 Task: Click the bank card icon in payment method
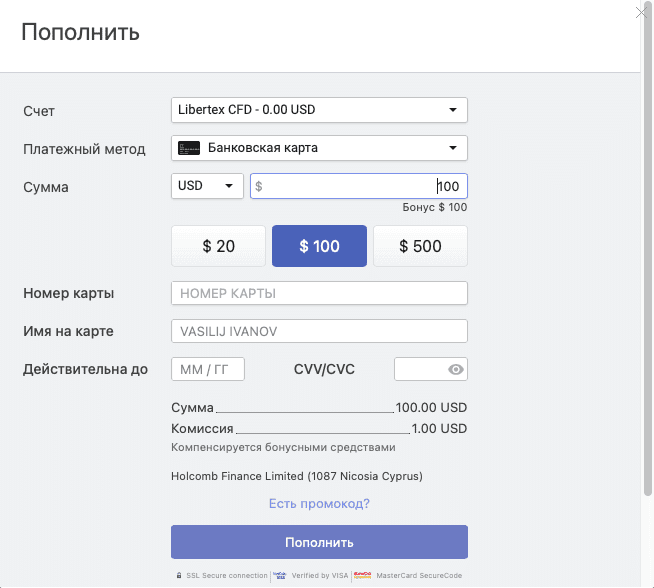point(188,149)
